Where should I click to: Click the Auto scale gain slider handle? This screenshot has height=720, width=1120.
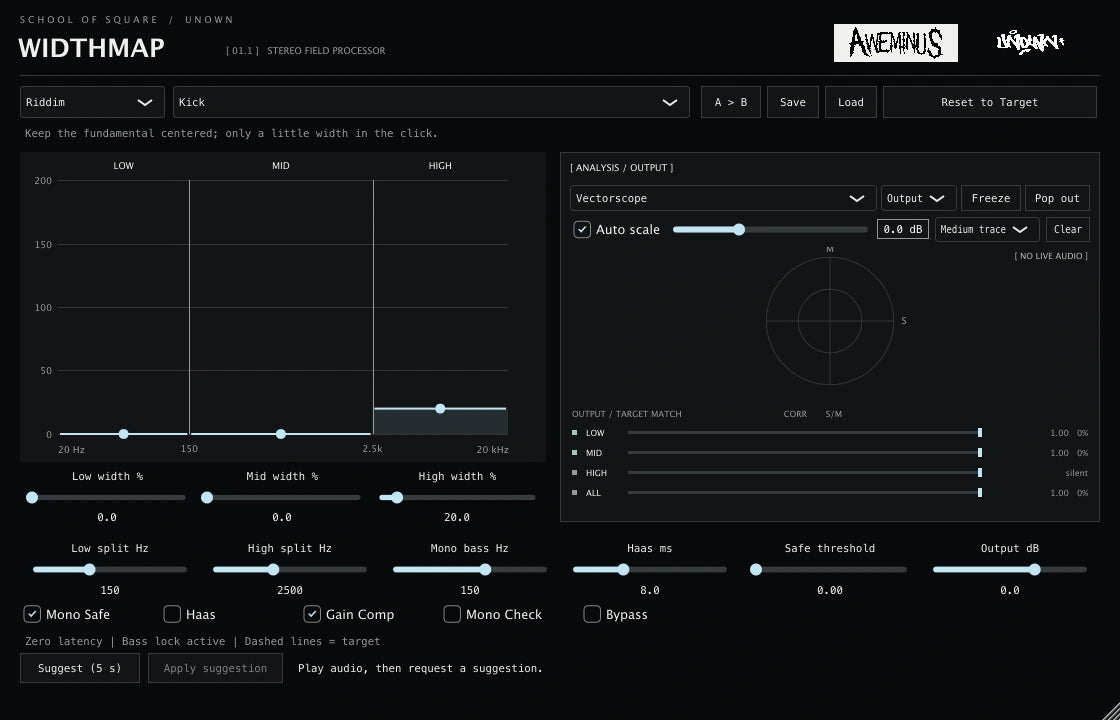tap(739, 229)
